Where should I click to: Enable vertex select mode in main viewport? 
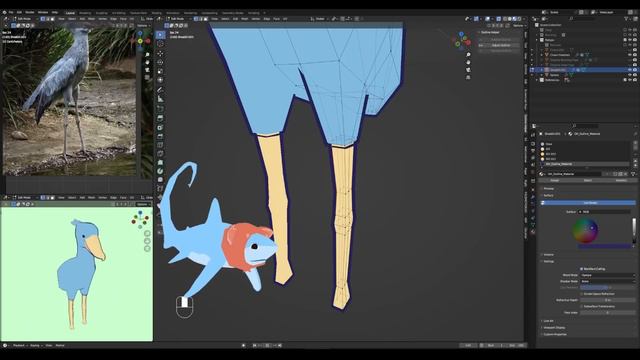tap(196, 19)
